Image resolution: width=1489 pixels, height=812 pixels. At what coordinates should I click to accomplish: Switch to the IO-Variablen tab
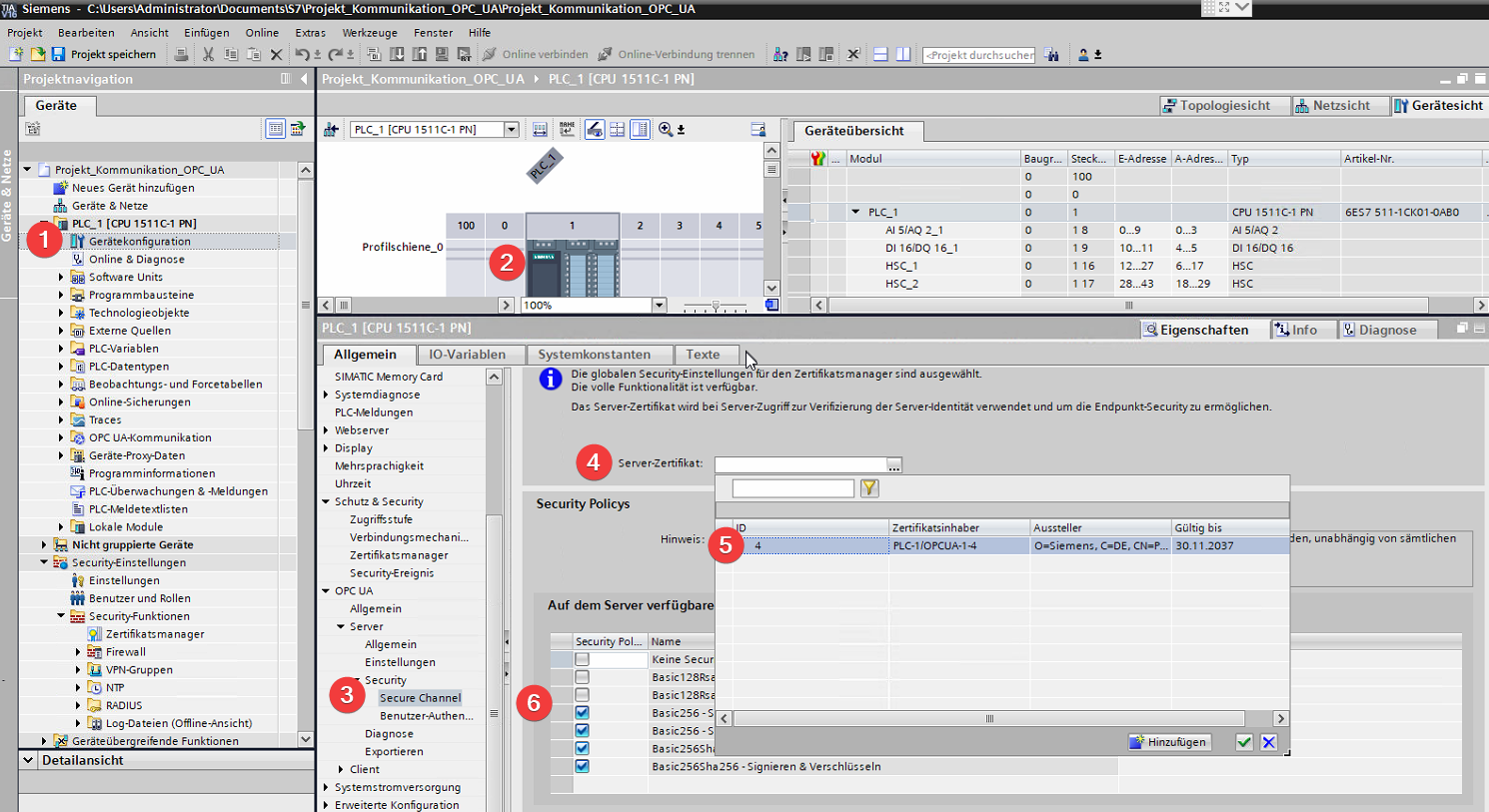467,355
